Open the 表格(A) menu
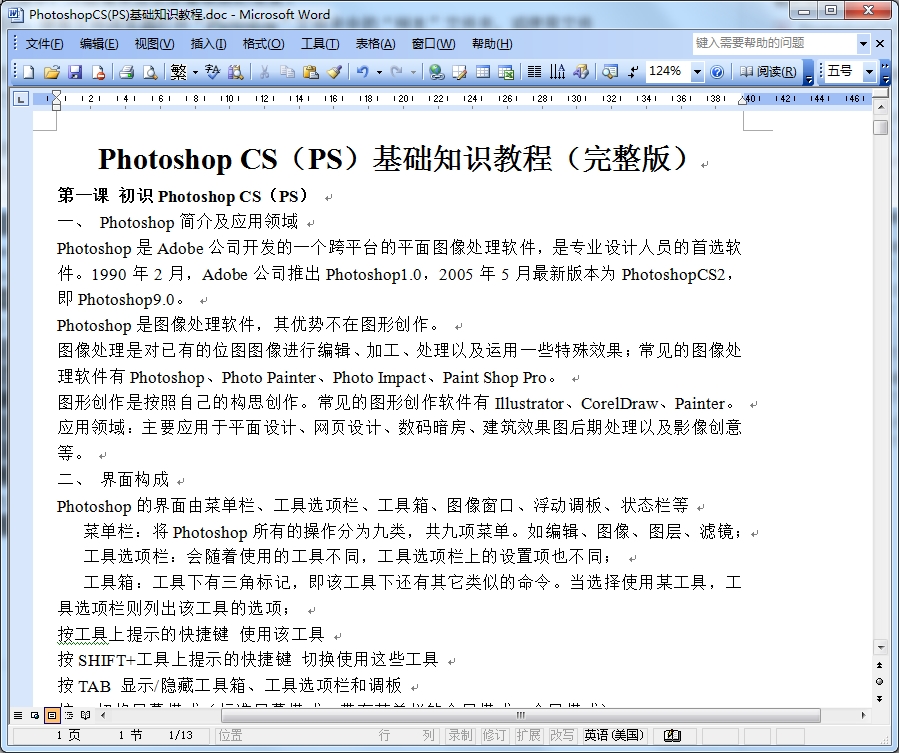The image size is (899, 753). (x=376, y=44)
